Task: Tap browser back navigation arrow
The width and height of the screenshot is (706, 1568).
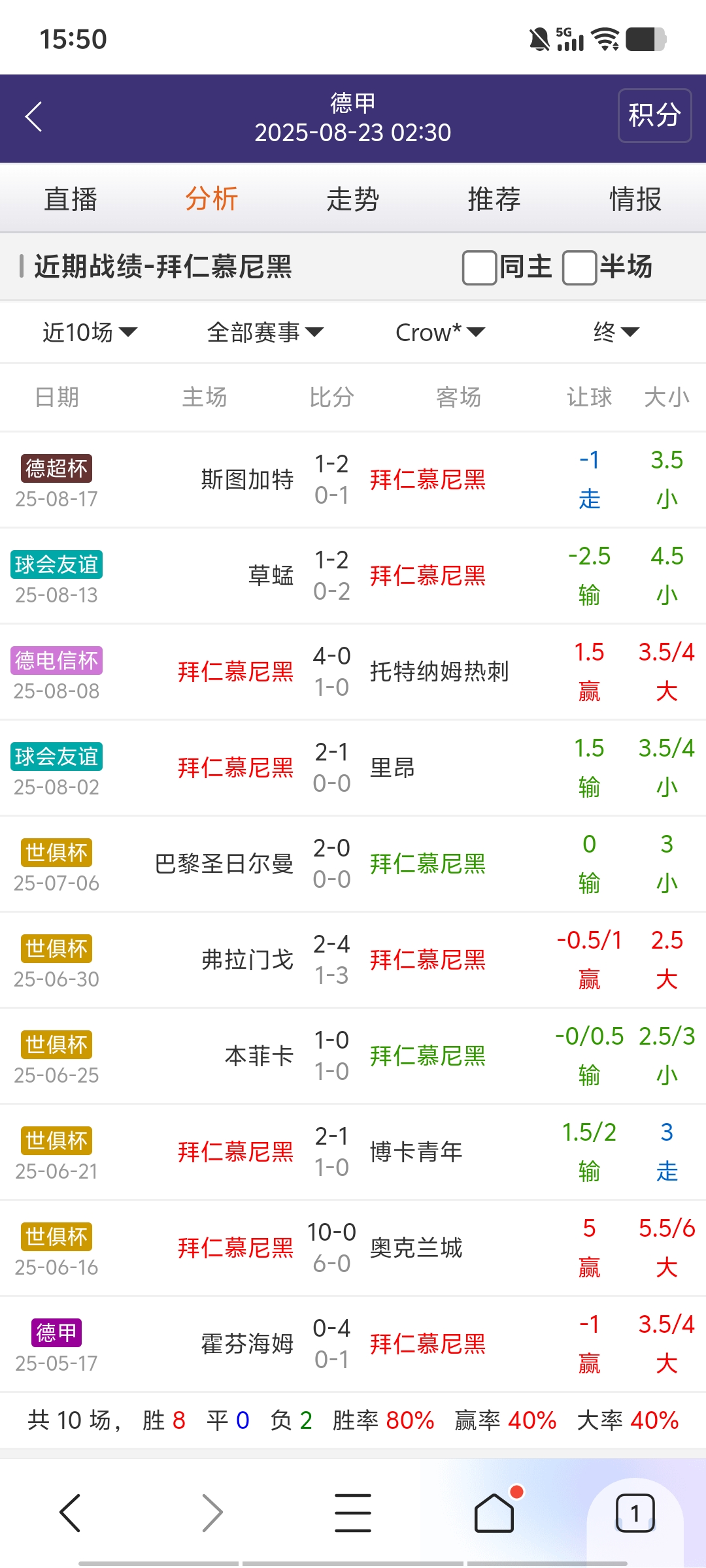Action: click(70, 1512)
